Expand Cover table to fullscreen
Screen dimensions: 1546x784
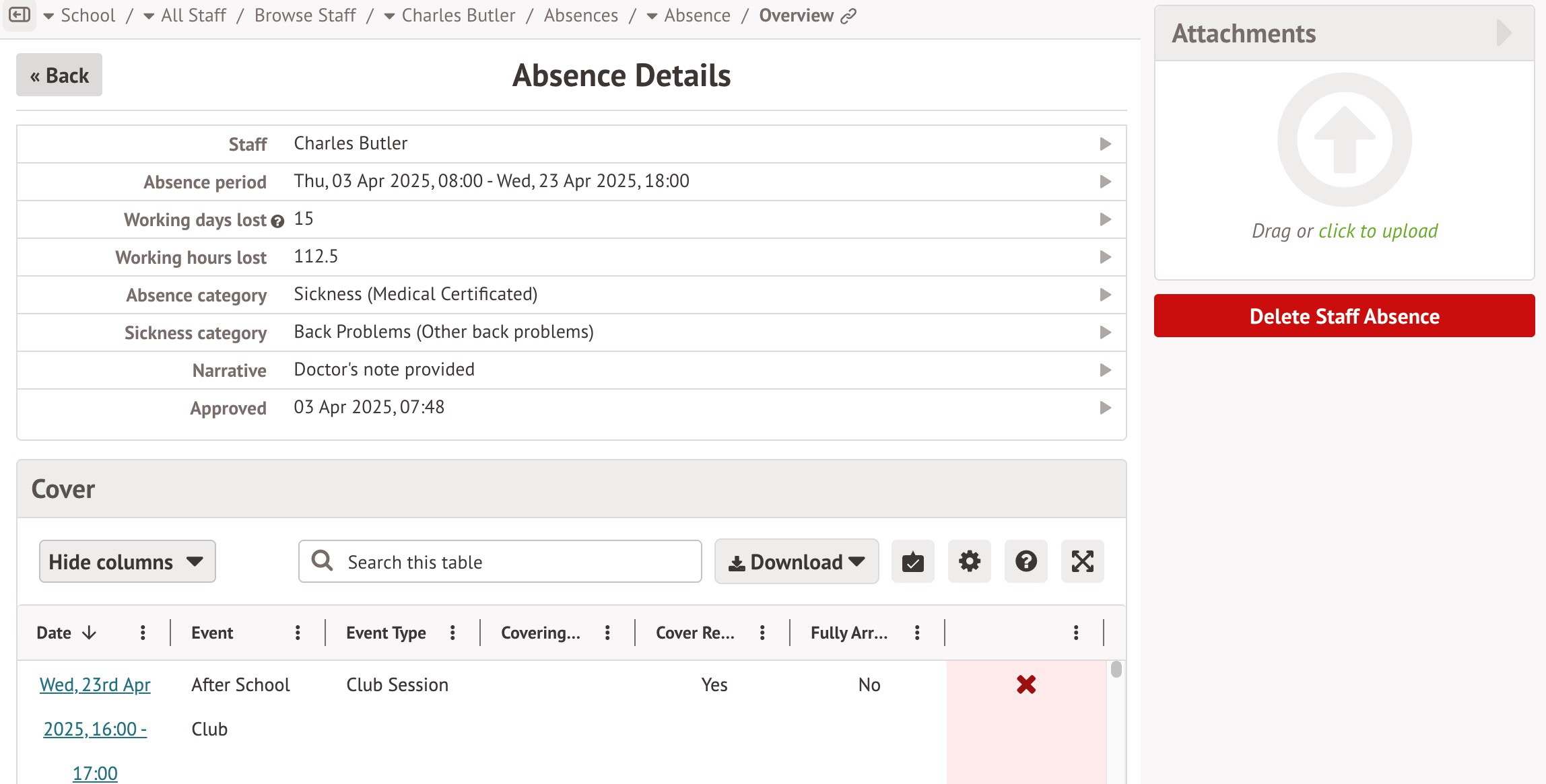coord(1082,561)
